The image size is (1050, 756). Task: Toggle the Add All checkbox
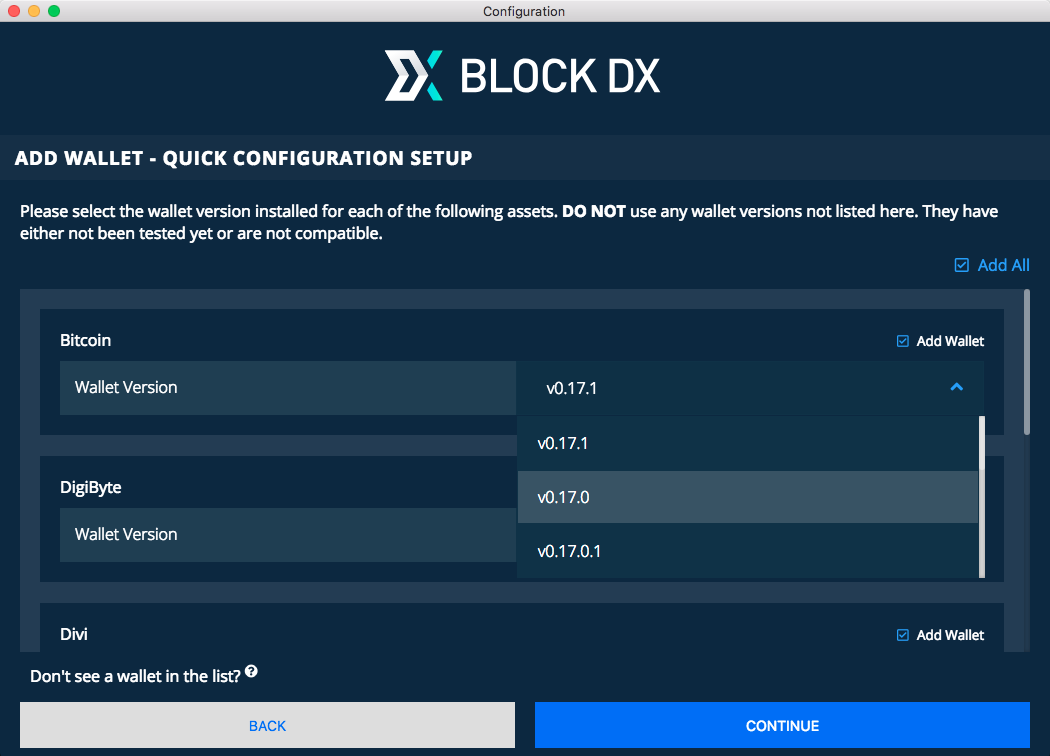click(962, 265)
